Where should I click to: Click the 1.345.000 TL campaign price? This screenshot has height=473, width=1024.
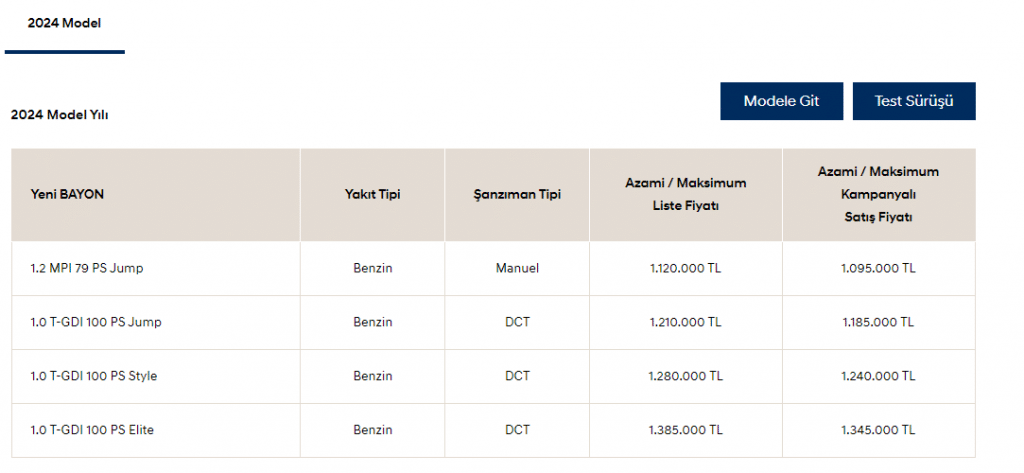878,430
